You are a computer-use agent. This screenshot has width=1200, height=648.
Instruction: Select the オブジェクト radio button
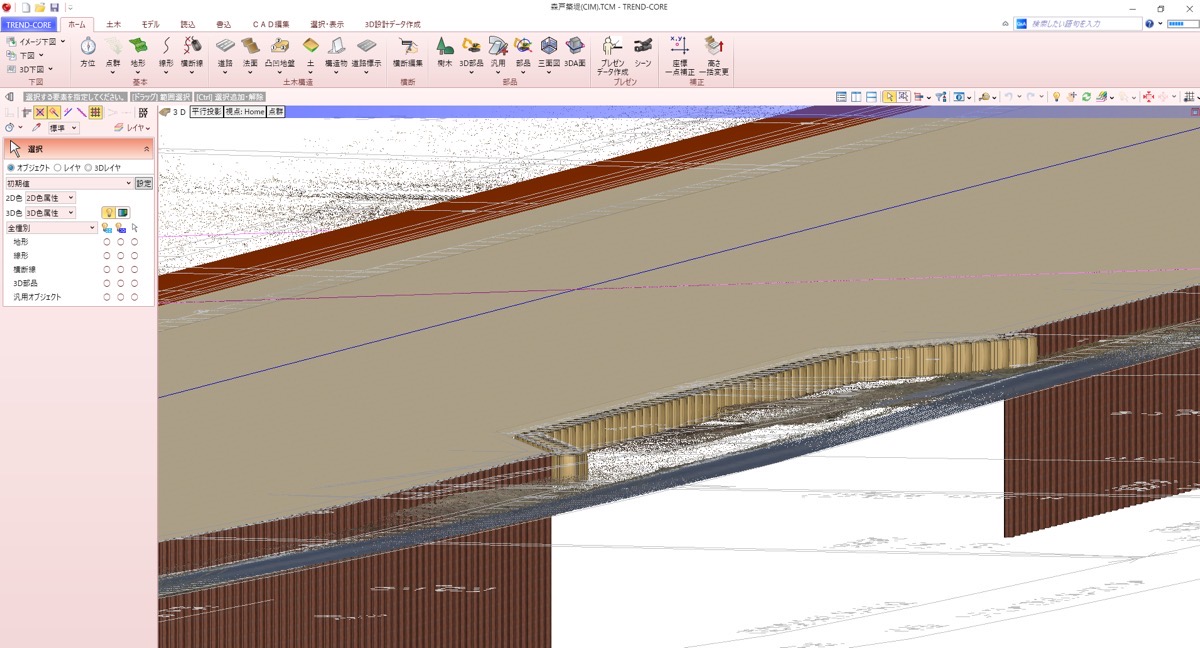pyautogui.click(x=10, y=168)
